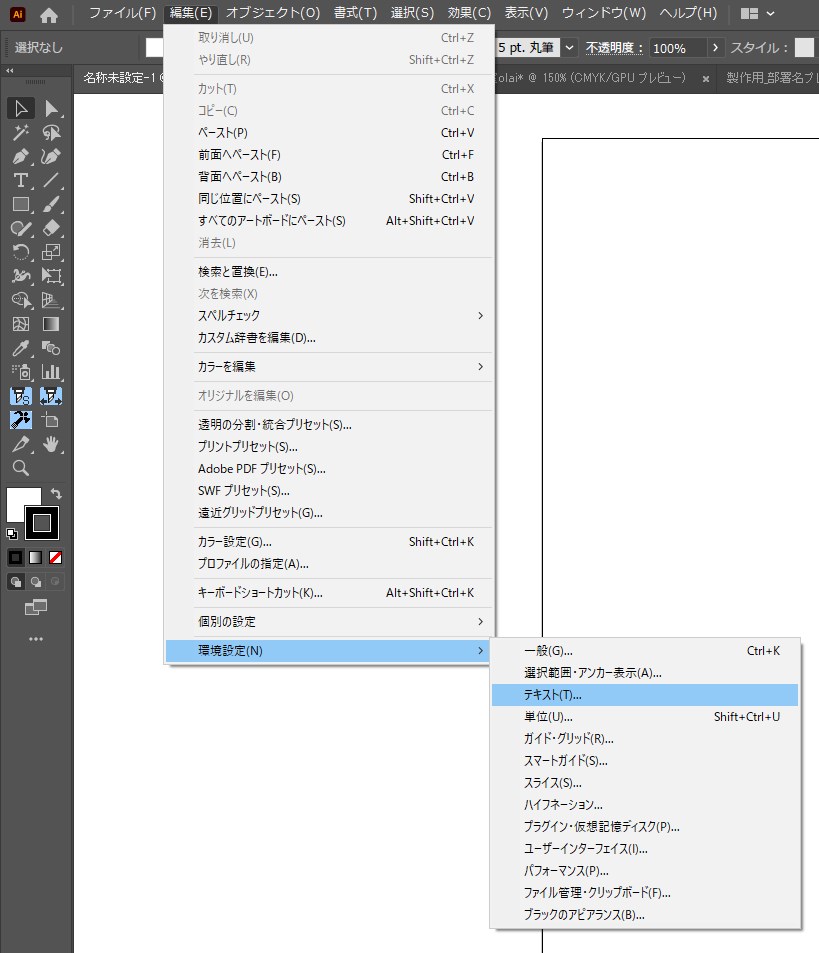Viewport: 819px width, 953px height.
Task: Select the Artboard tool
Action: click(51, 420)
